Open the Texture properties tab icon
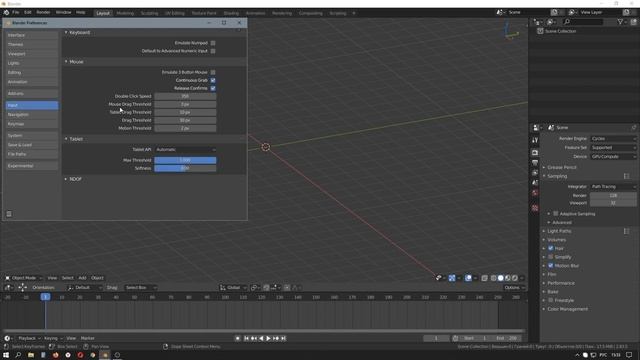 535,208
